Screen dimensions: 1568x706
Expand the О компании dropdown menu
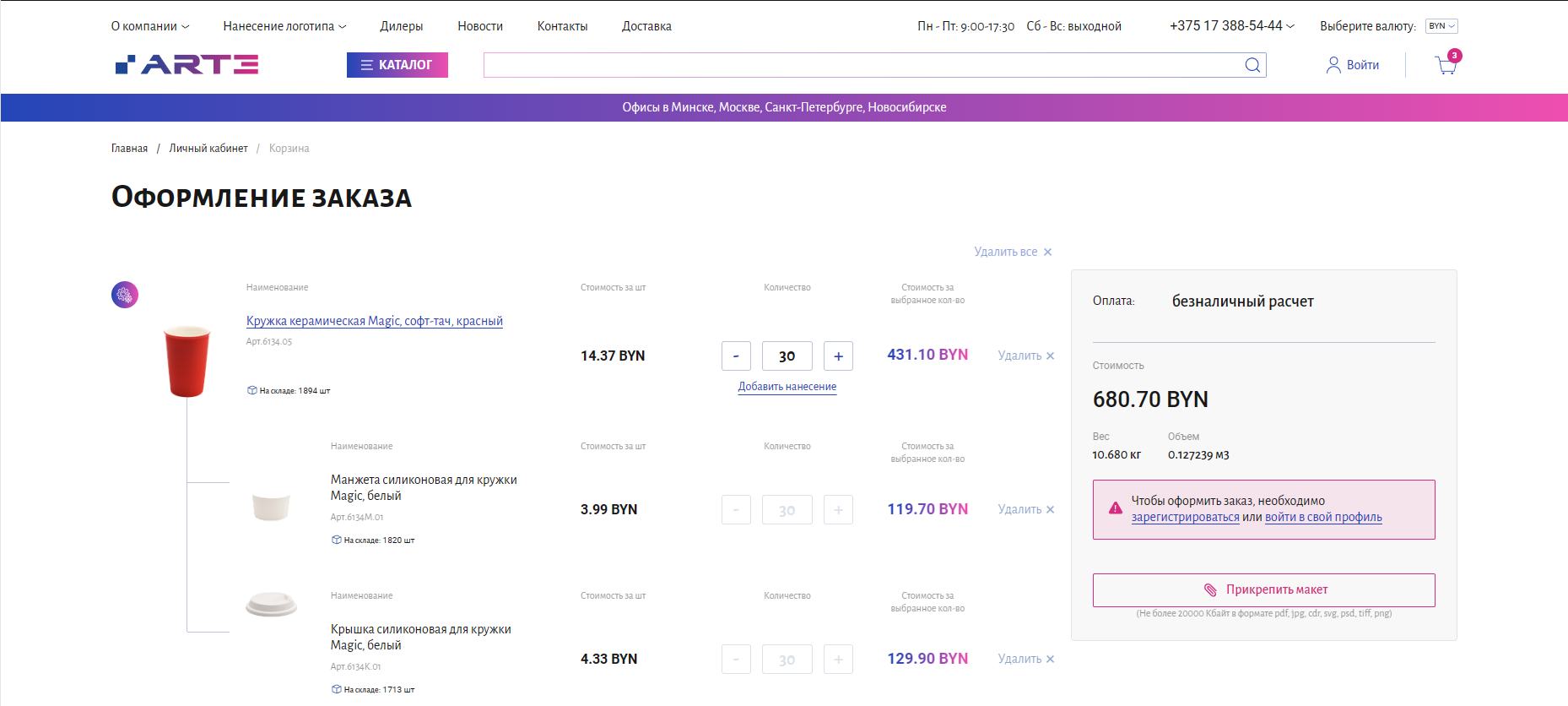(x=150, y=26)
